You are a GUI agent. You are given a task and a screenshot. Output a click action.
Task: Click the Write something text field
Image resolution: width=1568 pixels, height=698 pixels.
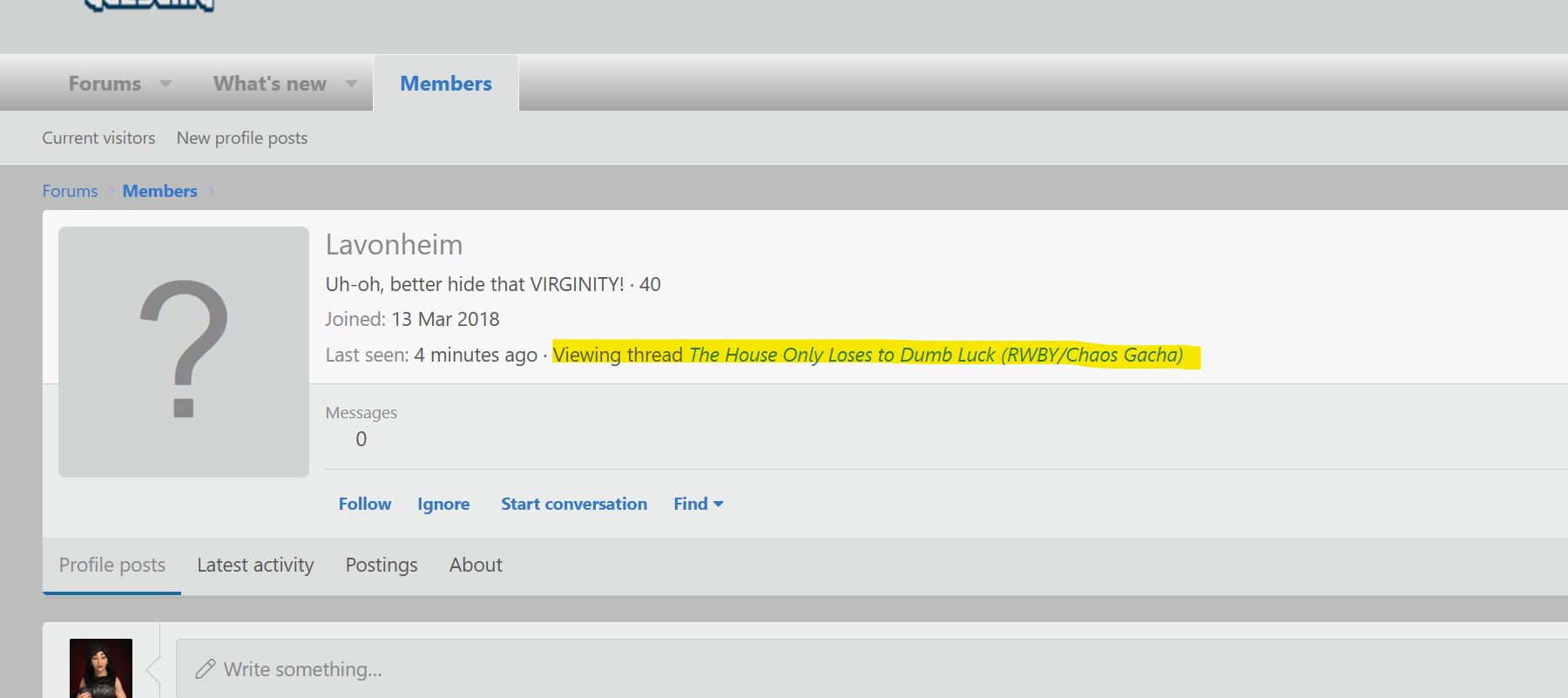pos(872,668)
